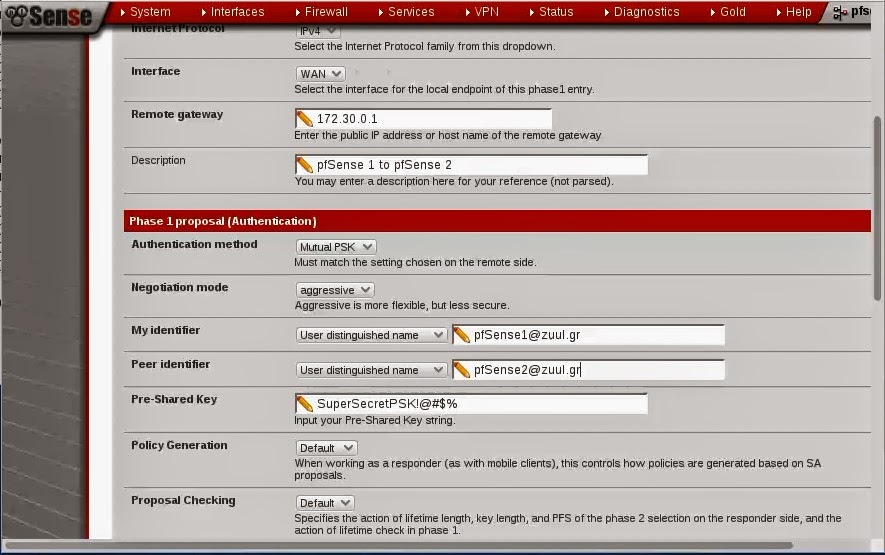Open the Status menu
885x555 pixels.
click(x=551, y=12)
